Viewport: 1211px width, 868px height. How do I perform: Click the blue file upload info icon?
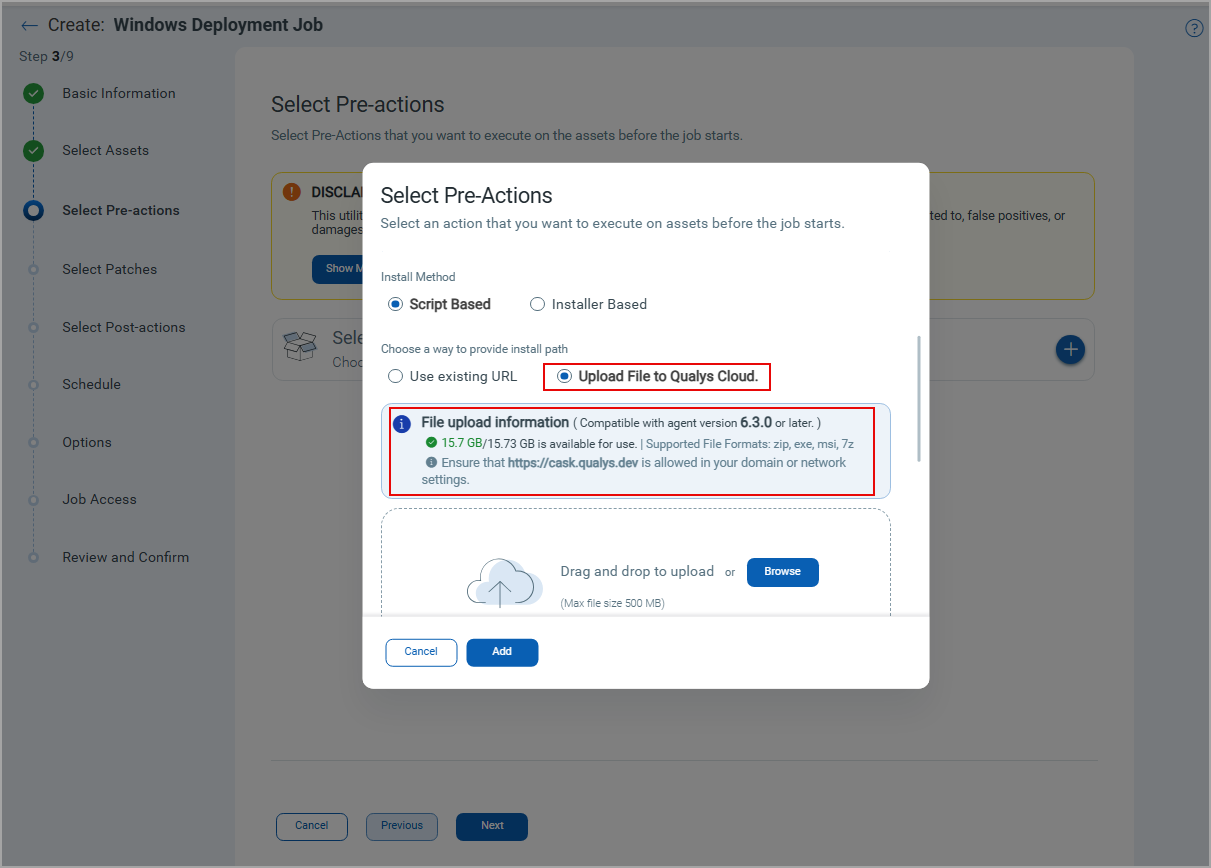[403, 424]
